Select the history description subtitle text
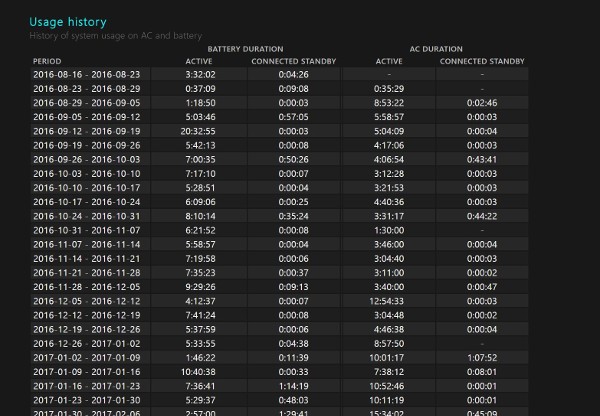600x416 pixels. click(x=116, y=36)
